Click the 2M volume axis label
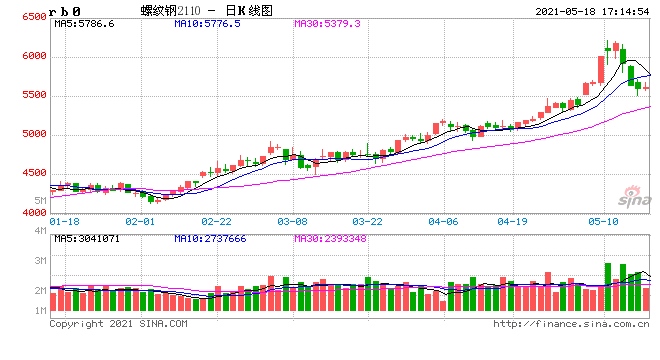This screenshot has width=660, height=360. pyautogui.click(x=40, y=291)
